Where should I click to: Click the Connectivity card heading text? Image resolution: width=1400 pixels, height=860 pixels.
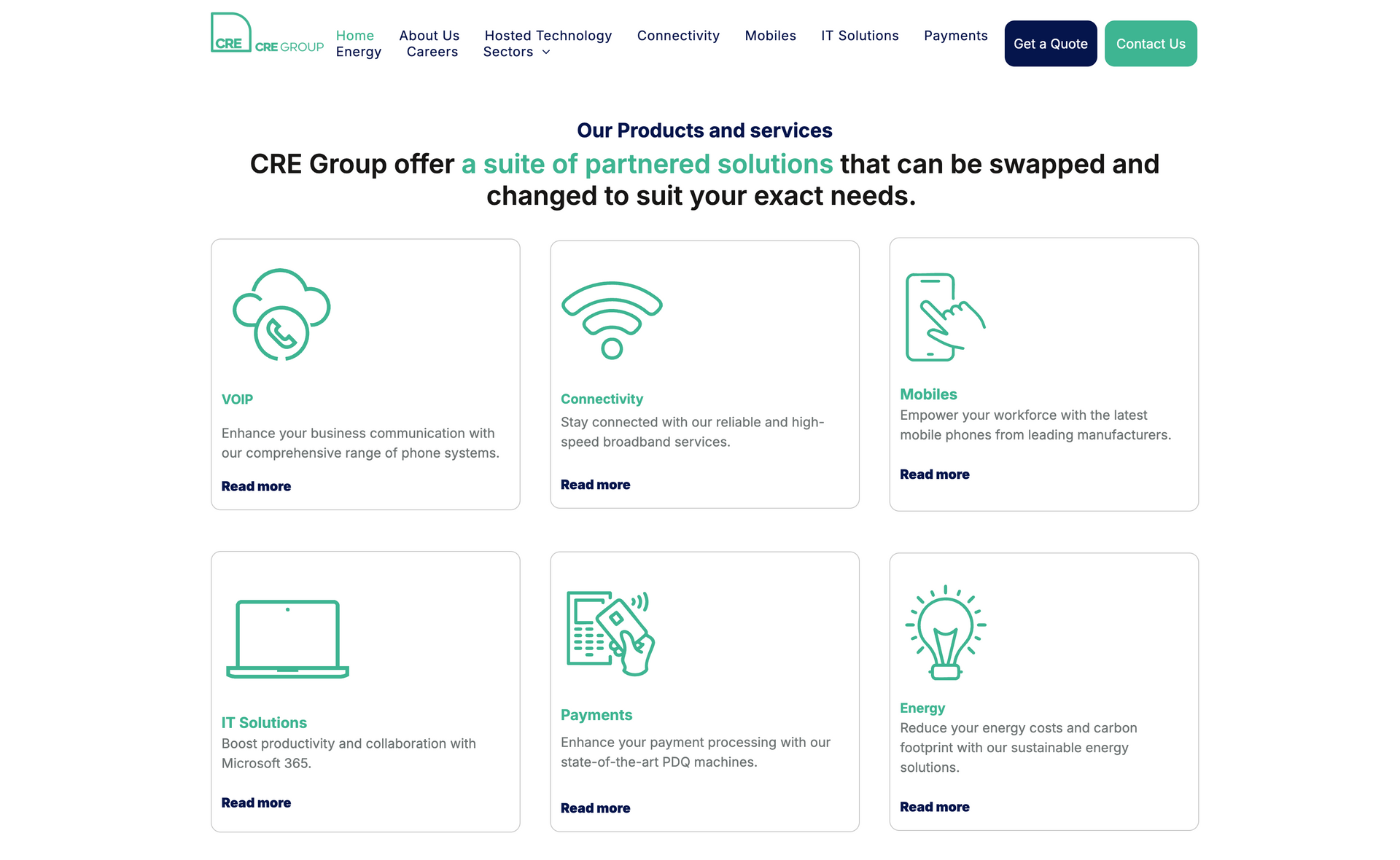(x=602, y=399)
